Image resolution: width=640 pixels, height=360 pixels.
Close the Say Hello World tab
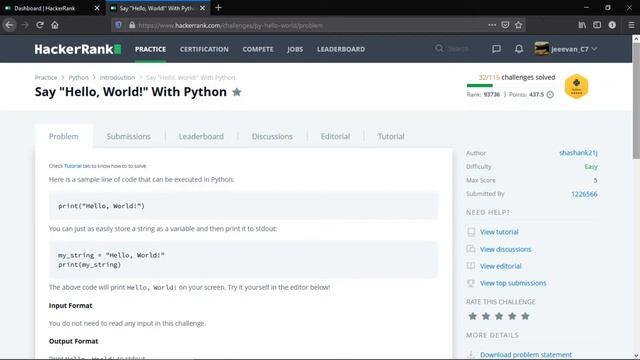[x=202, y=8]
